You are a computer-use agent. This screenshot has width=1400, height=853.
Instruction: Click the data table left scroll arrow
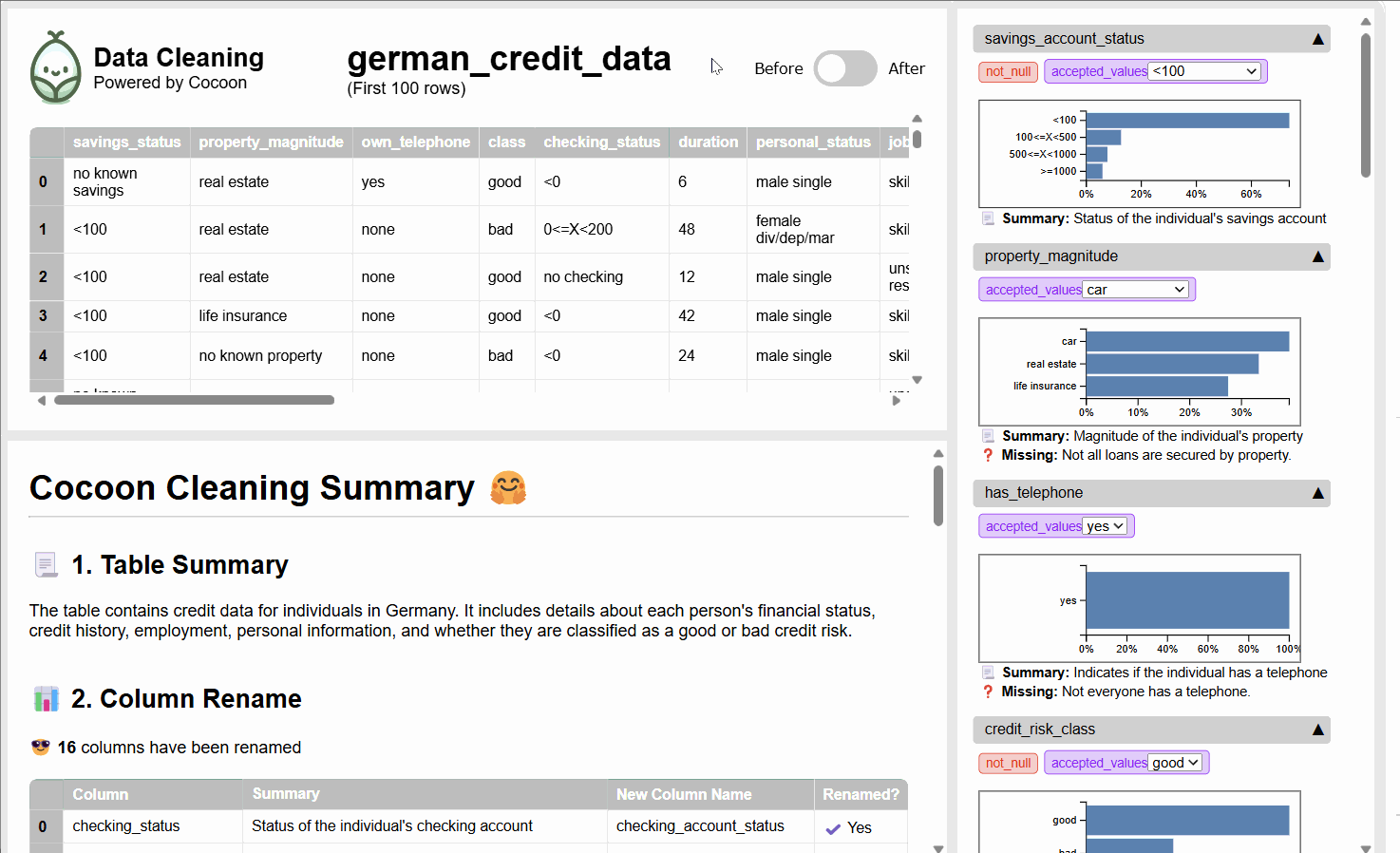click(x=41, y=401)
